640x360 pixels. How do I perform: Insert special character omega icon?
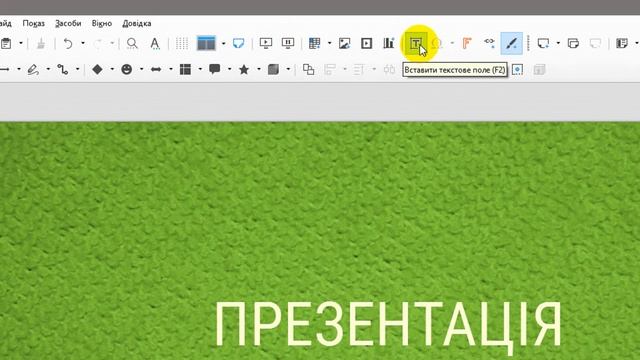(x=438, y=43)
